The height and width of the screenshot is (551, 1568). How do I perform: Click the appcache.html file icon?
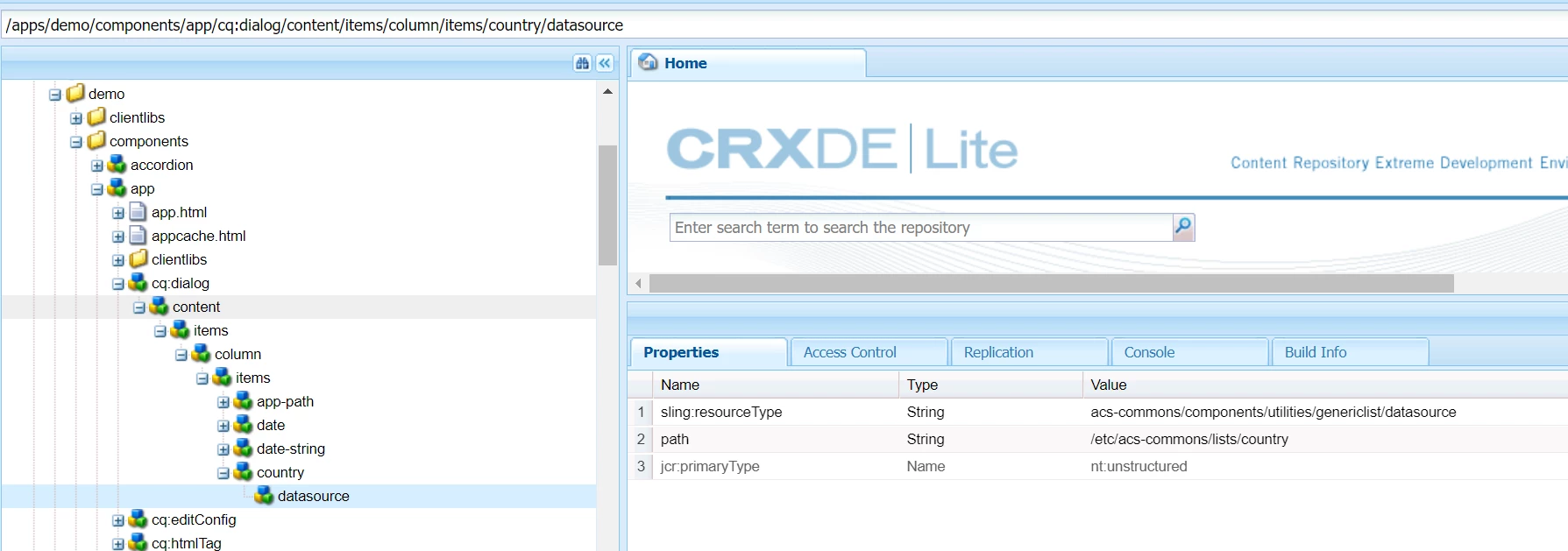tap(138, 235)
